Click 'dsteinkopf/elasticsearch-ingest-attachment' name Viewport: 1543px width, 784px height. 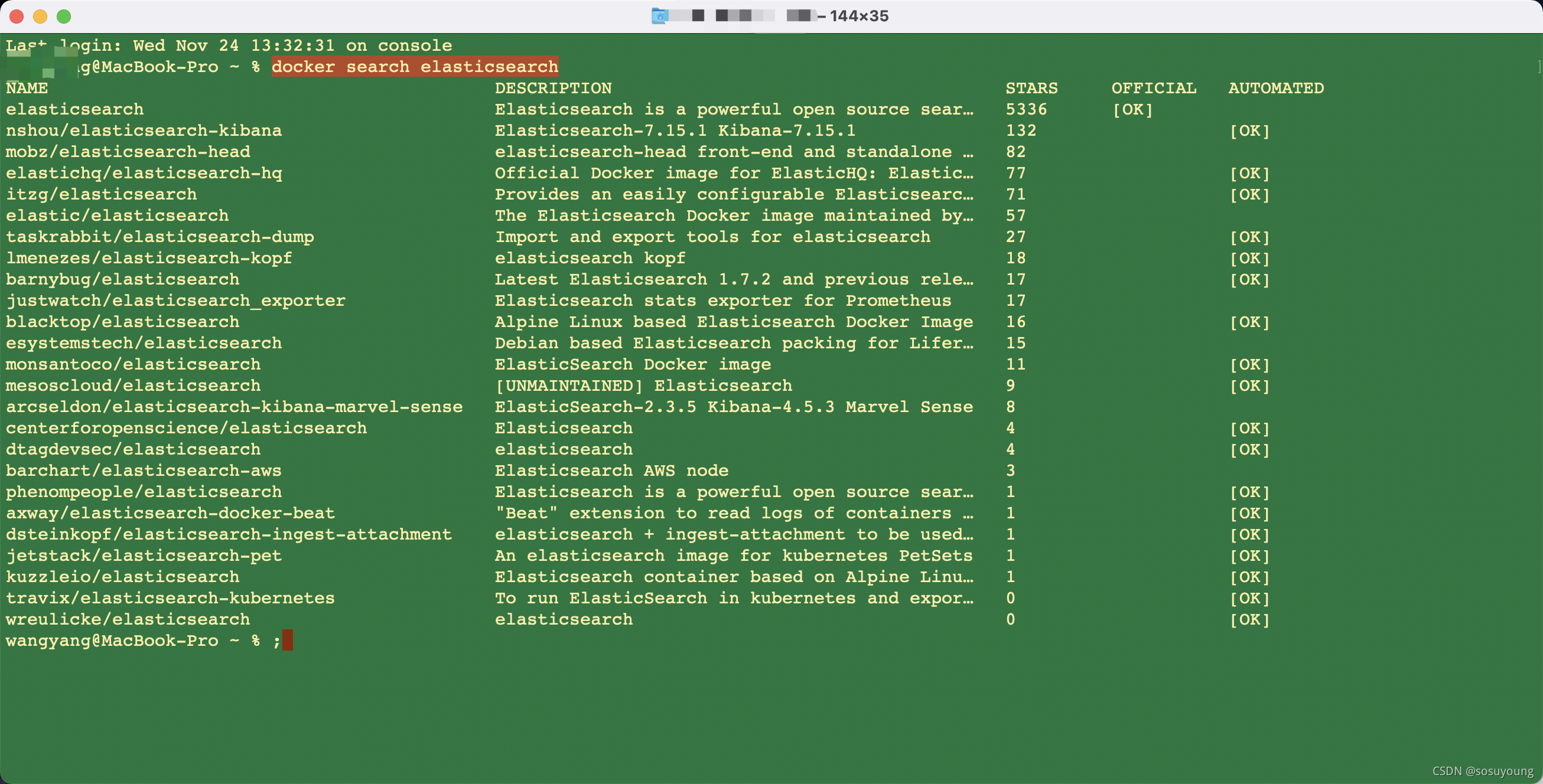click(229, 534)
